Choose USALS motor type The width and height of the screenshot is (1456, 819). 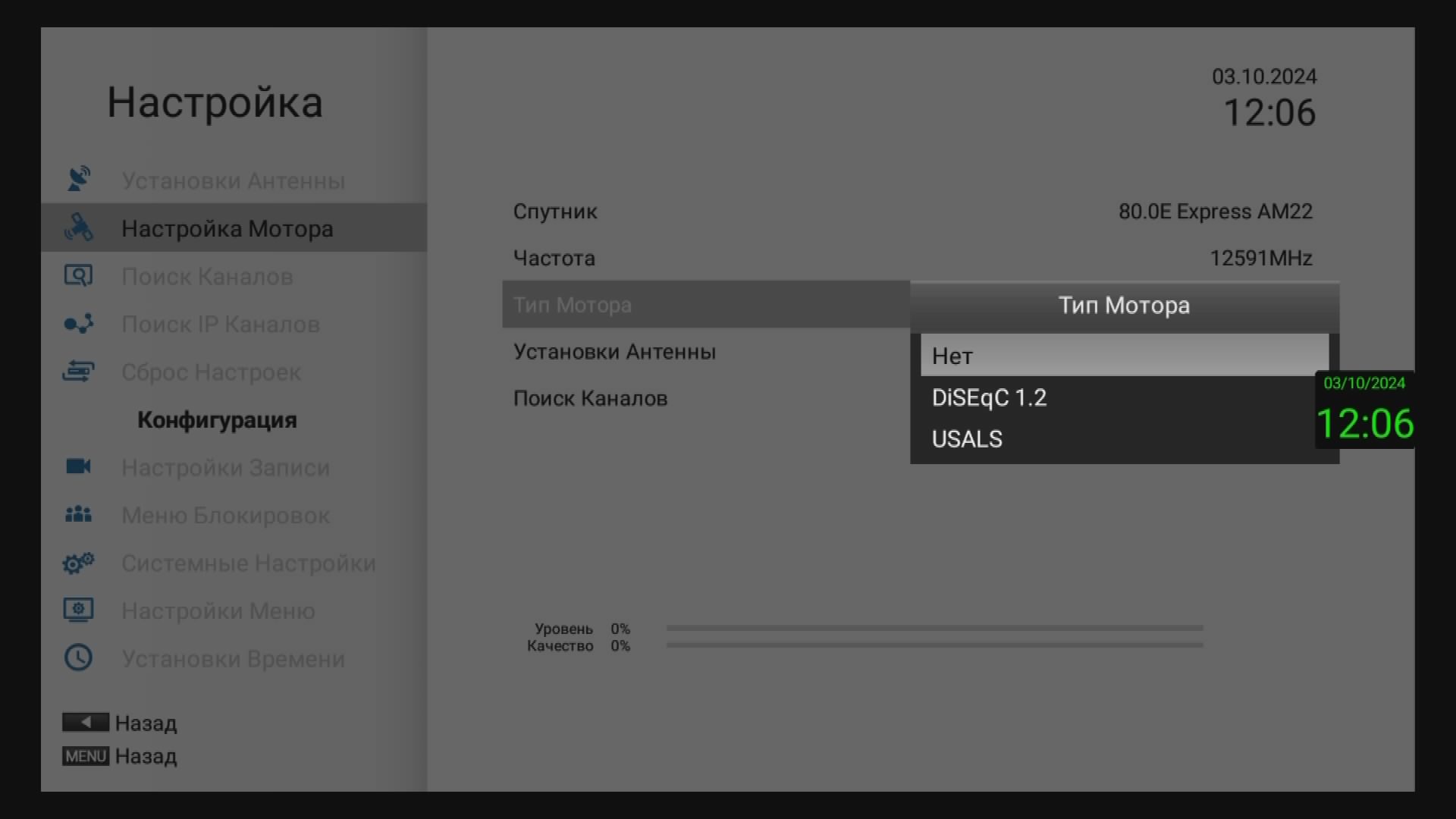point(1125,438)
